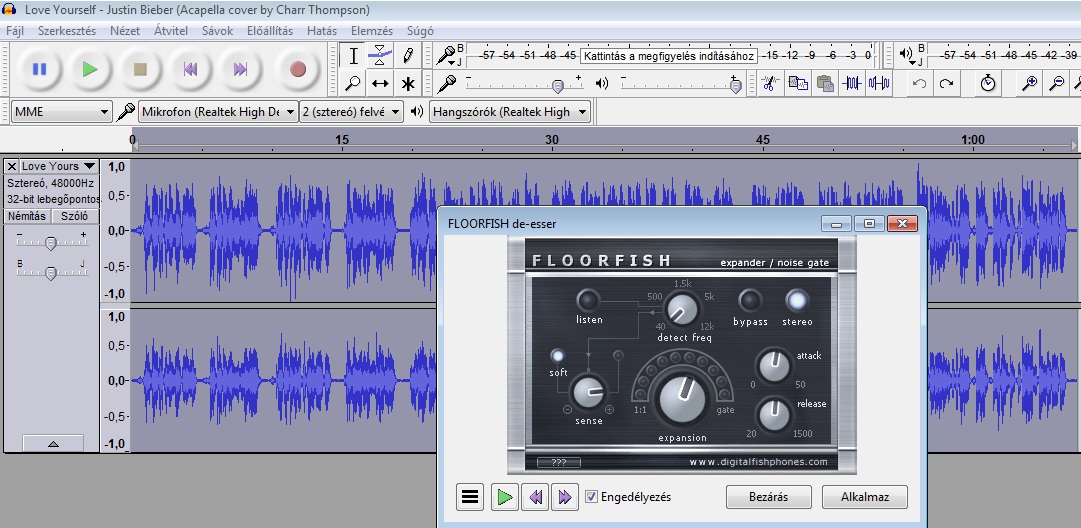
Task: Click the Alkalmaz button
Action: (865, 496)
